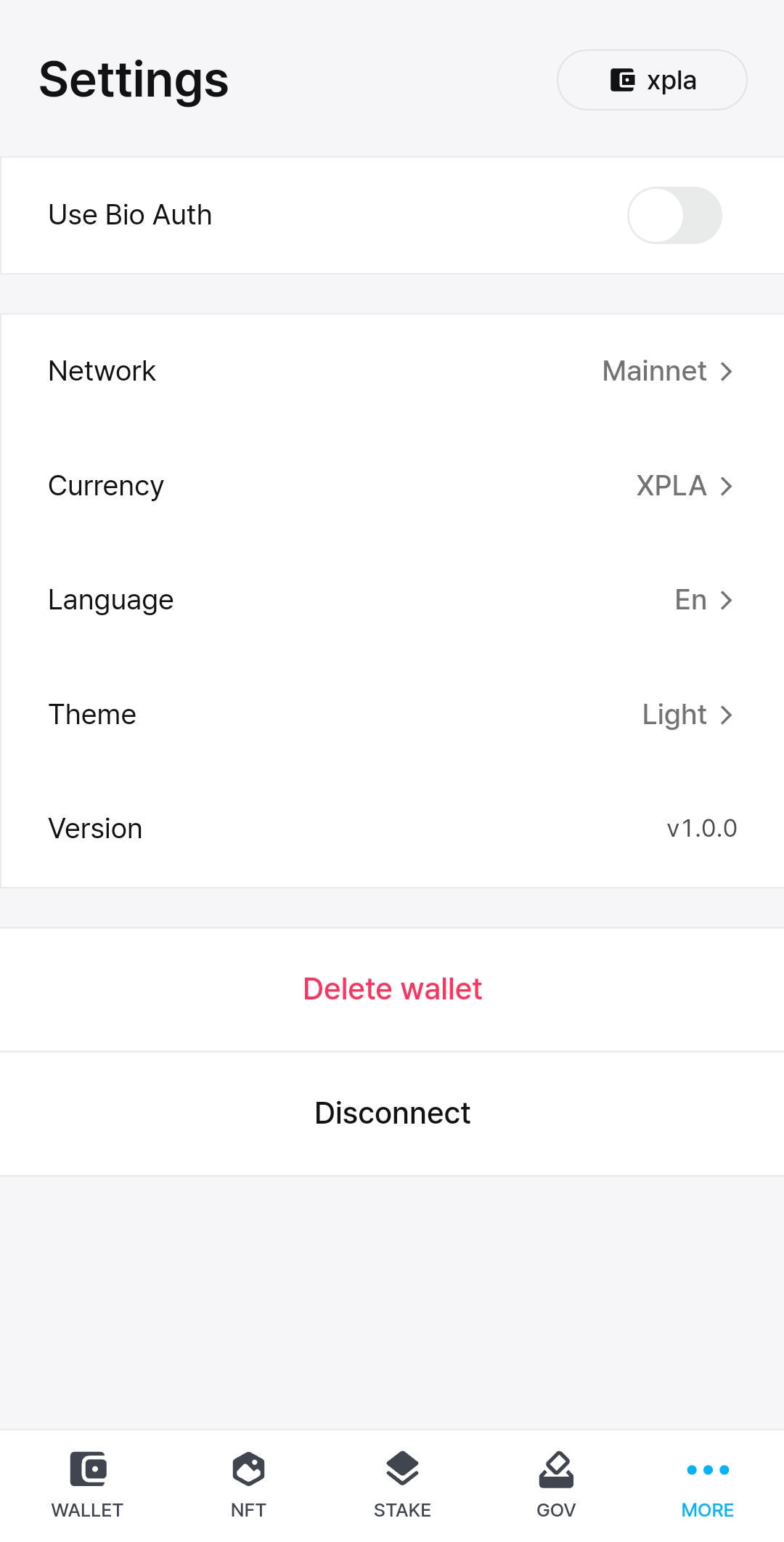
Task: Go to the Stake layers icon
Action: tap(402, 1469)
